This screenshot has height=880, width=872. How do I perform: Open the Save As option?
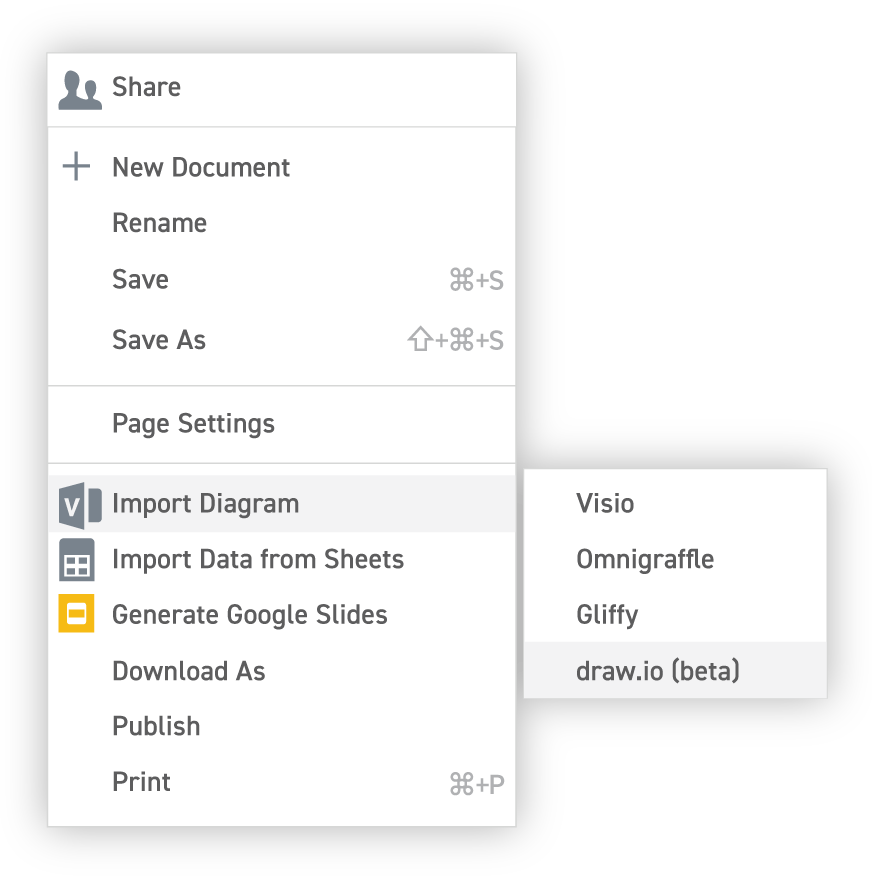pyautogui.click(x=158, y=340)
